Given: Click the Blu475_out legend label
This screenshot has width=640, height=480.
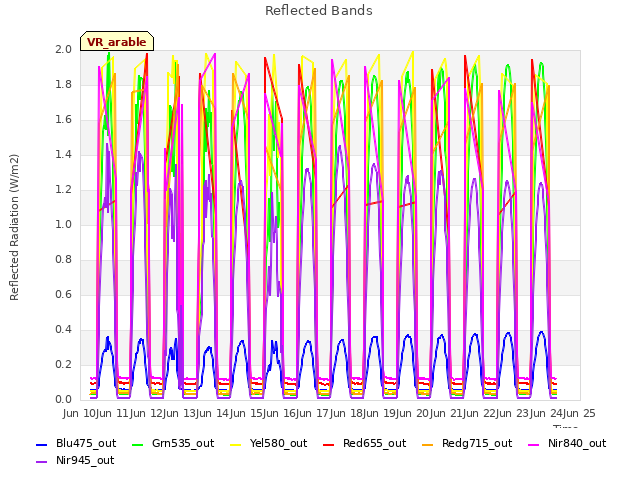Looking at the screenshot, I should [86, 443].
